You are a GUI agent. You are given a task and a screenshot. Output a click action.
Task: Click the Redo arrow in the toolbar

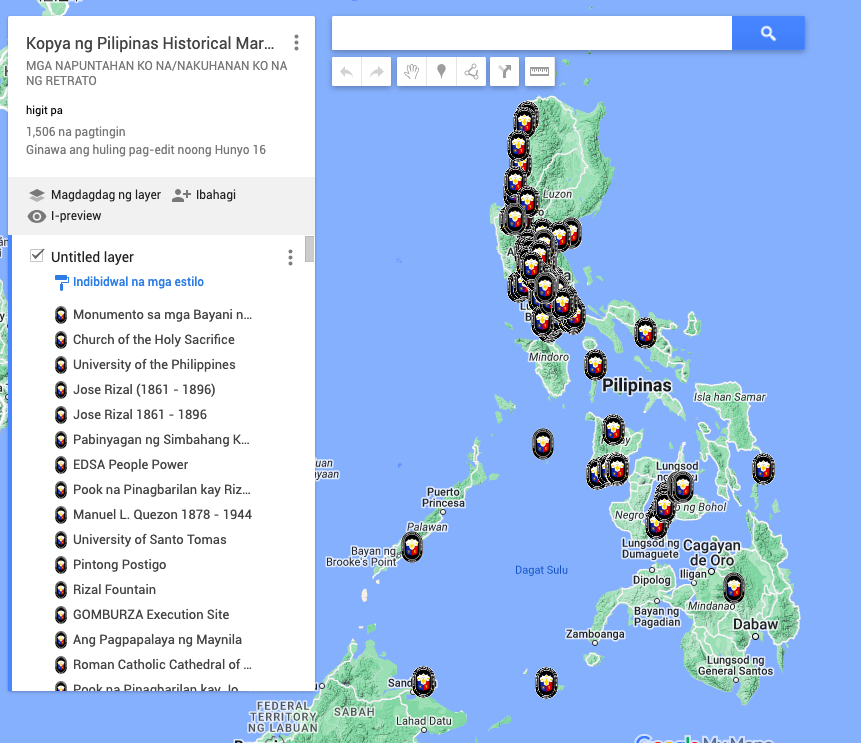click(x=377, y=71)
